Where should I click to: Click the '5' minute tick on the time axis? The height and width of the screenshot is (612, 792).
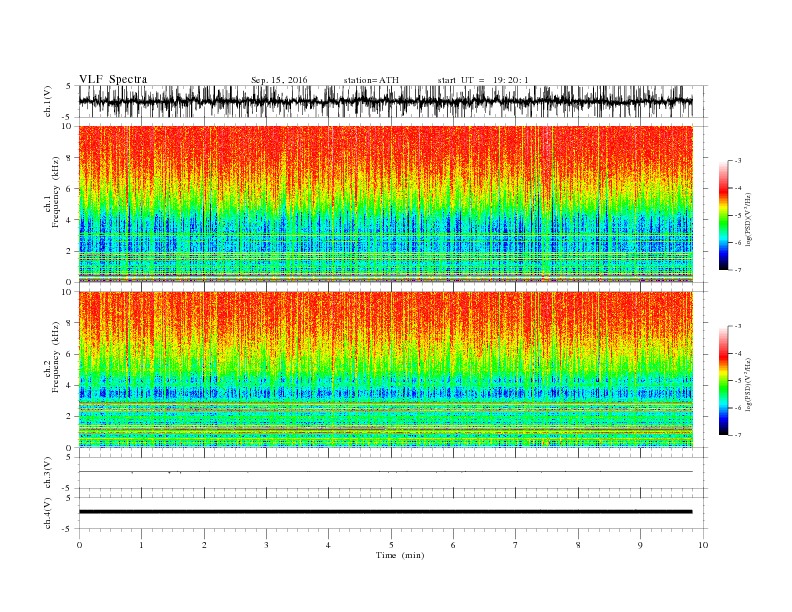(x=391, y=545)
